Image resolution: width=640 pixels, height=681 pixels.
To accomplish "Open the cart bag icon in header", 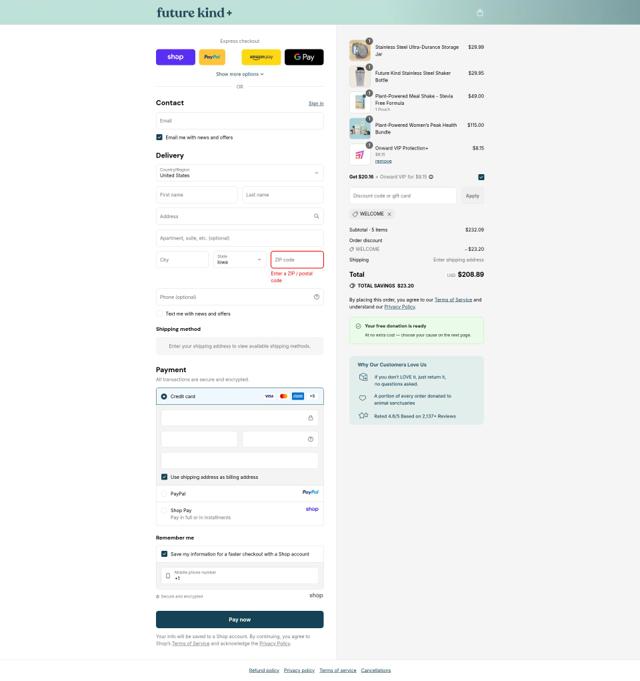I will [x=480, y=13].
